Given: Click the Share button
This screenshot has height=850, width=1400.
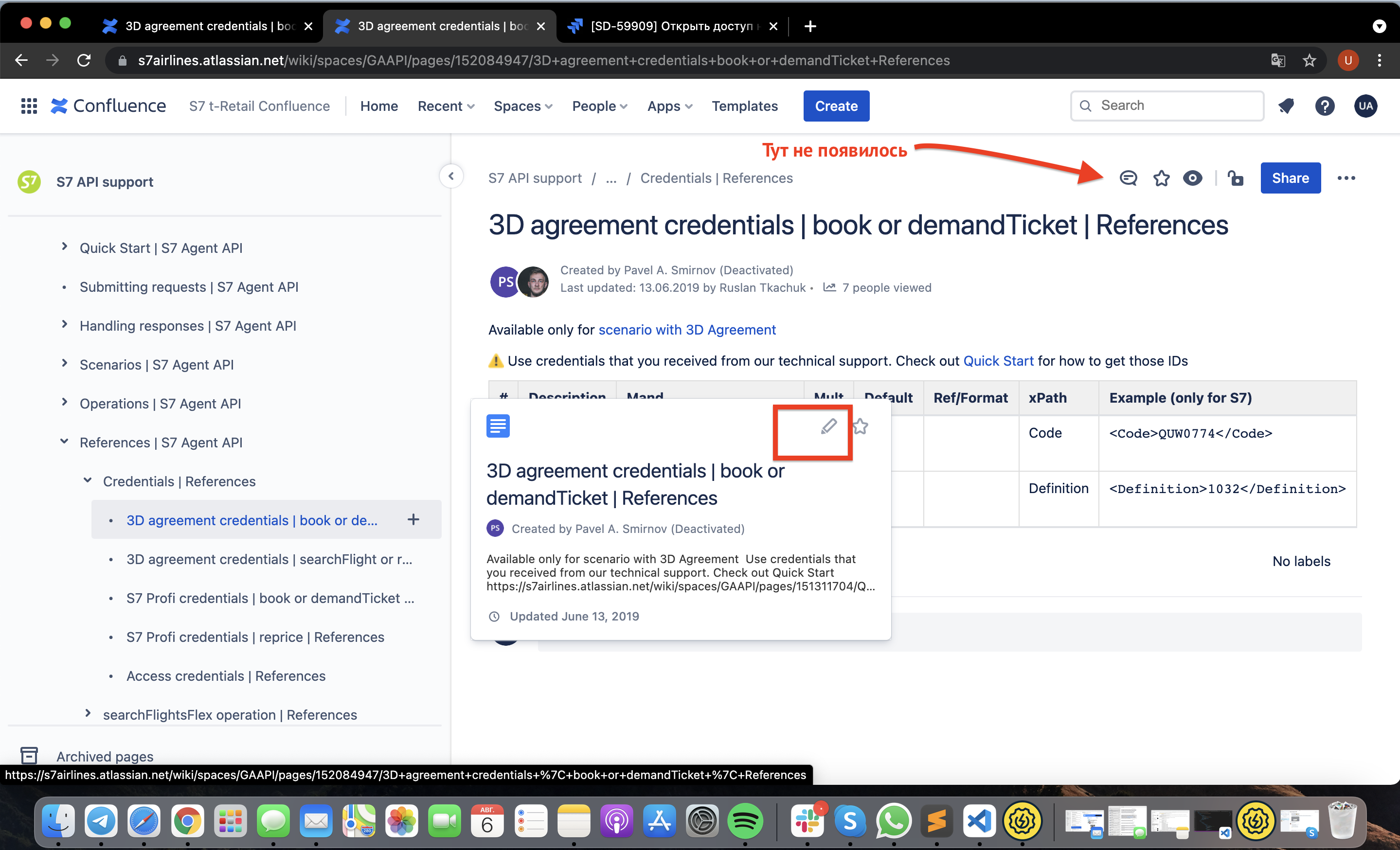Looking at the screenshot, I should pyautogui.click(x=1291, y=178).
